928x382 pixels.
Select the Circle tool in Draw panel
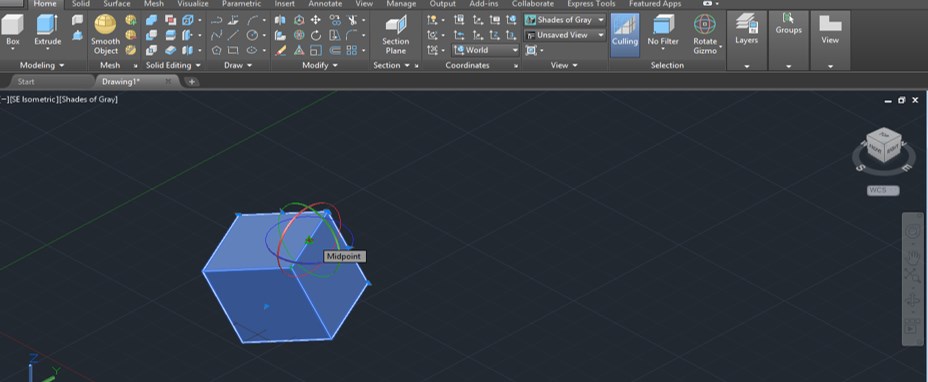point(252,35)
